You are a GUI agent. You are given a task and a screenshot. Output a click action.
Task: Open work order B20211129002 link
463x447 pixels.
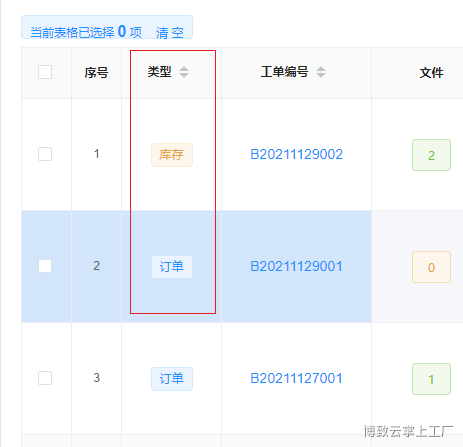point(297,154)
